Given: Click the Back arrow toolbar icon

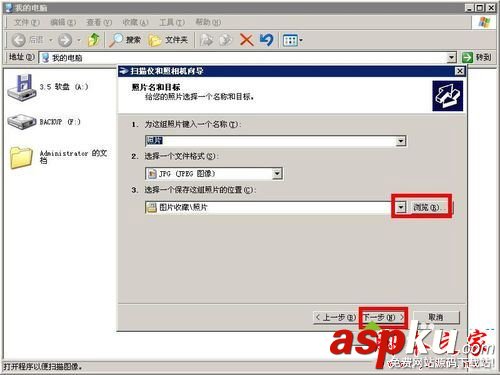Looking at the screenshot, I should tap(19, 40).
